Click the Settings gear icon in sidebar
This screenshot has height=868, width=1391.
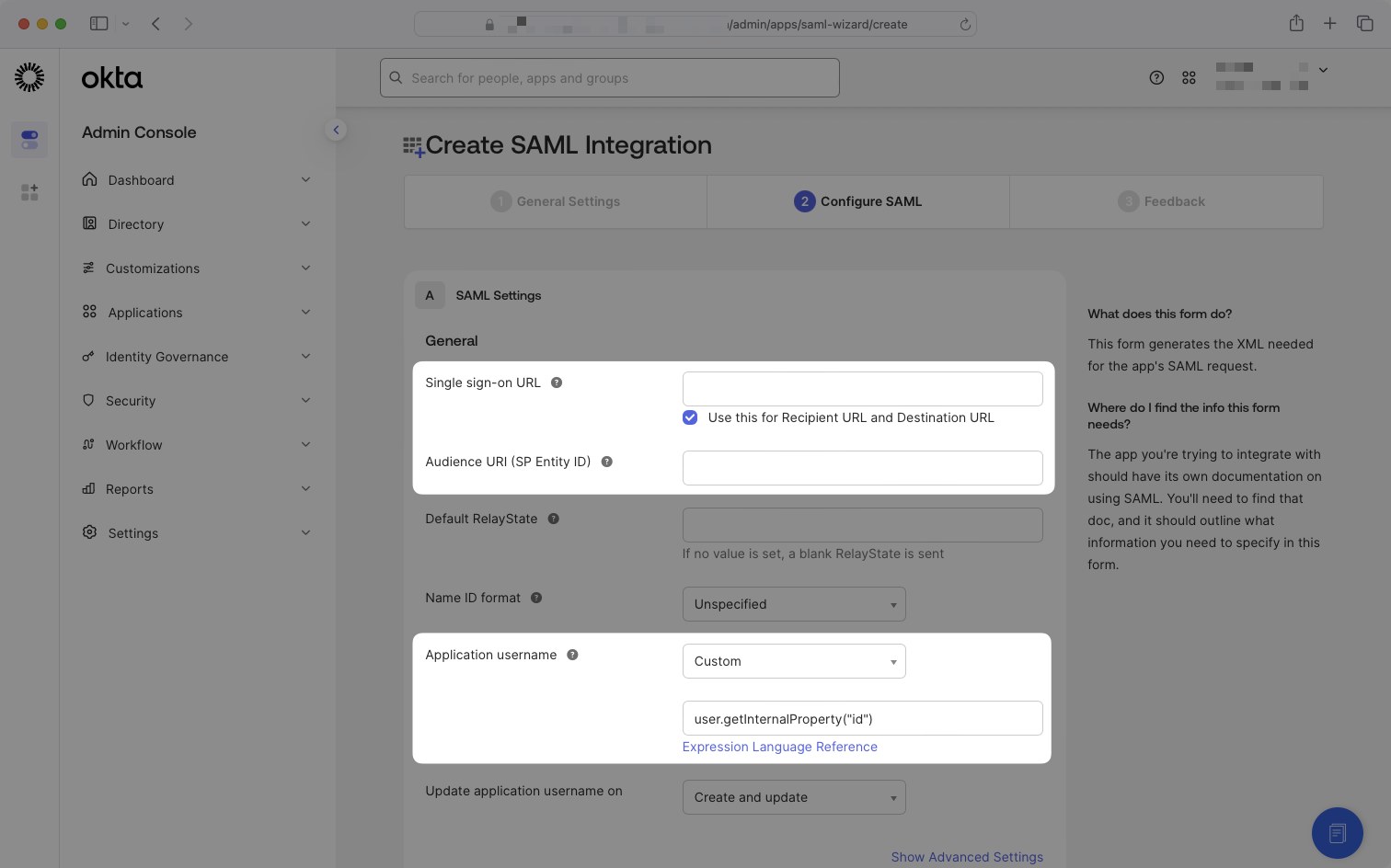point(89,532)
